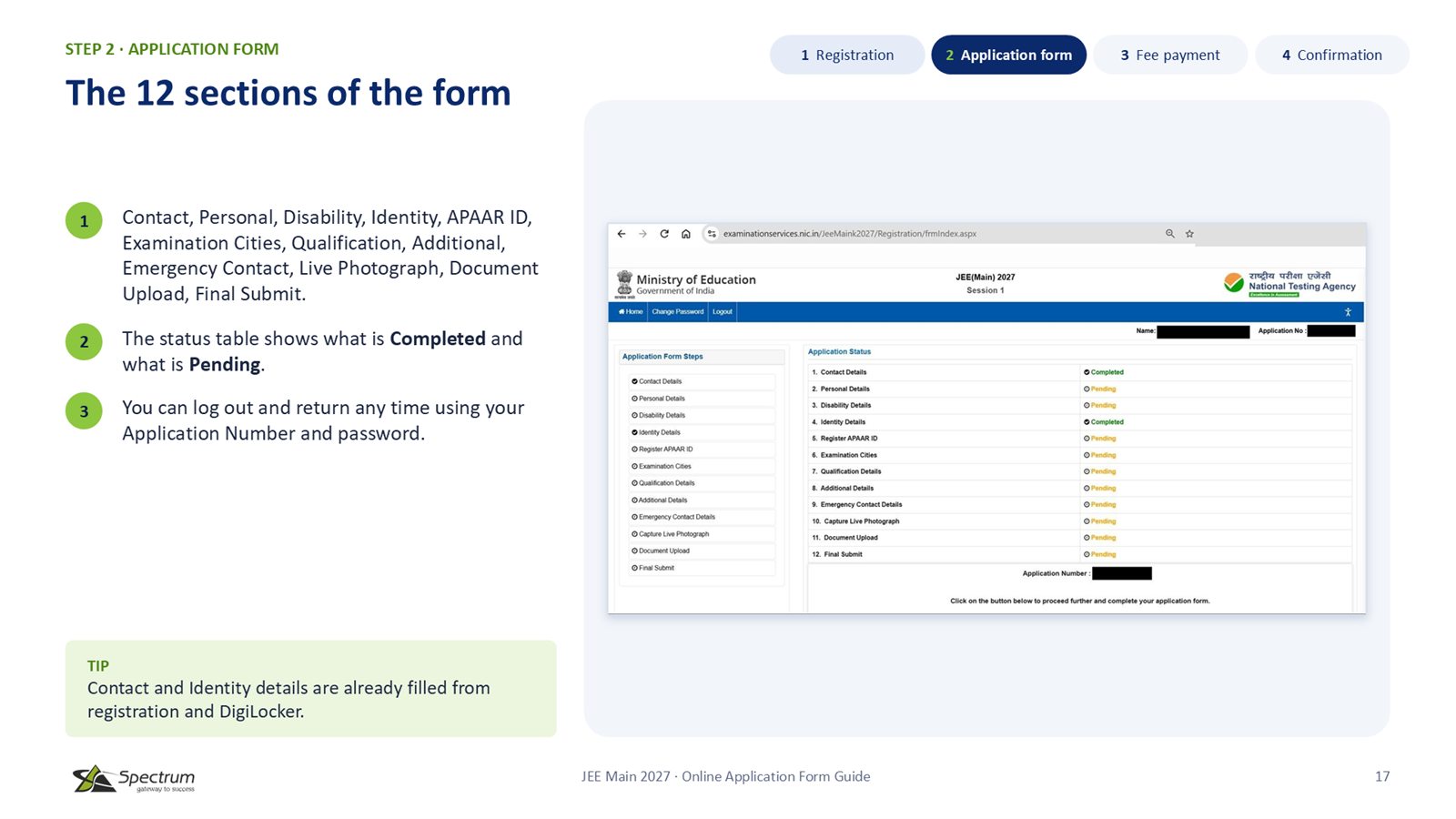Click Pending status in Personal Details row

pyautogui.click(x=1100, y=389)
